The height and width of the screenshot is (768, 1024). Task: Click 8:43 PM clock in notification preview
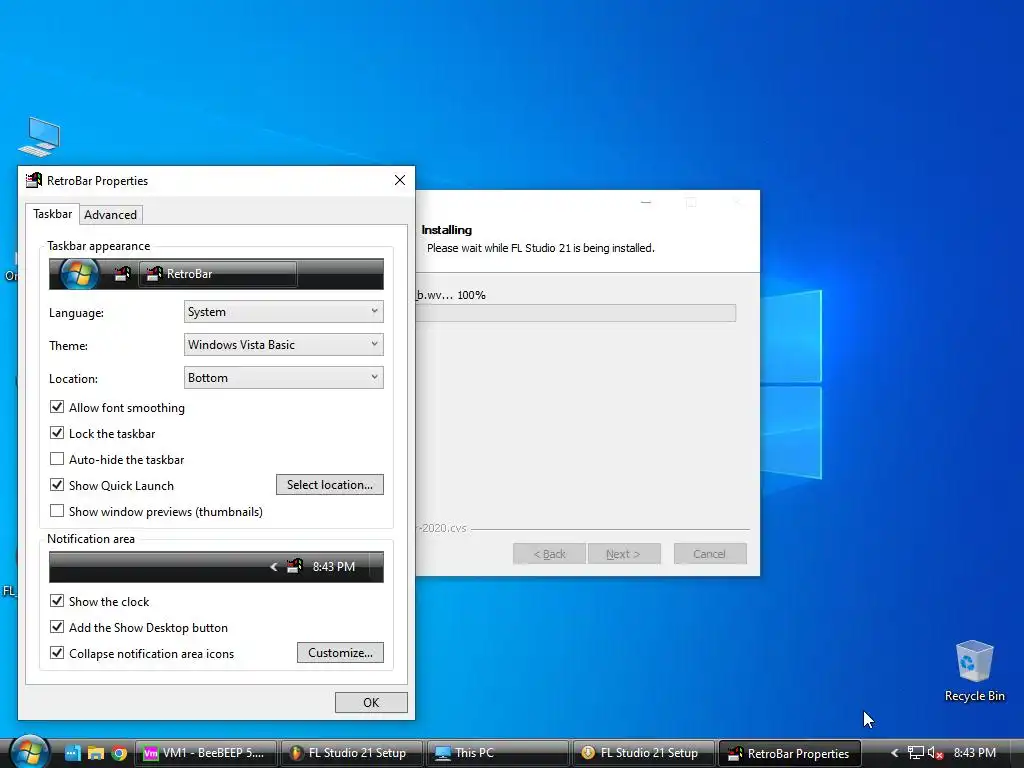point(334,567)
